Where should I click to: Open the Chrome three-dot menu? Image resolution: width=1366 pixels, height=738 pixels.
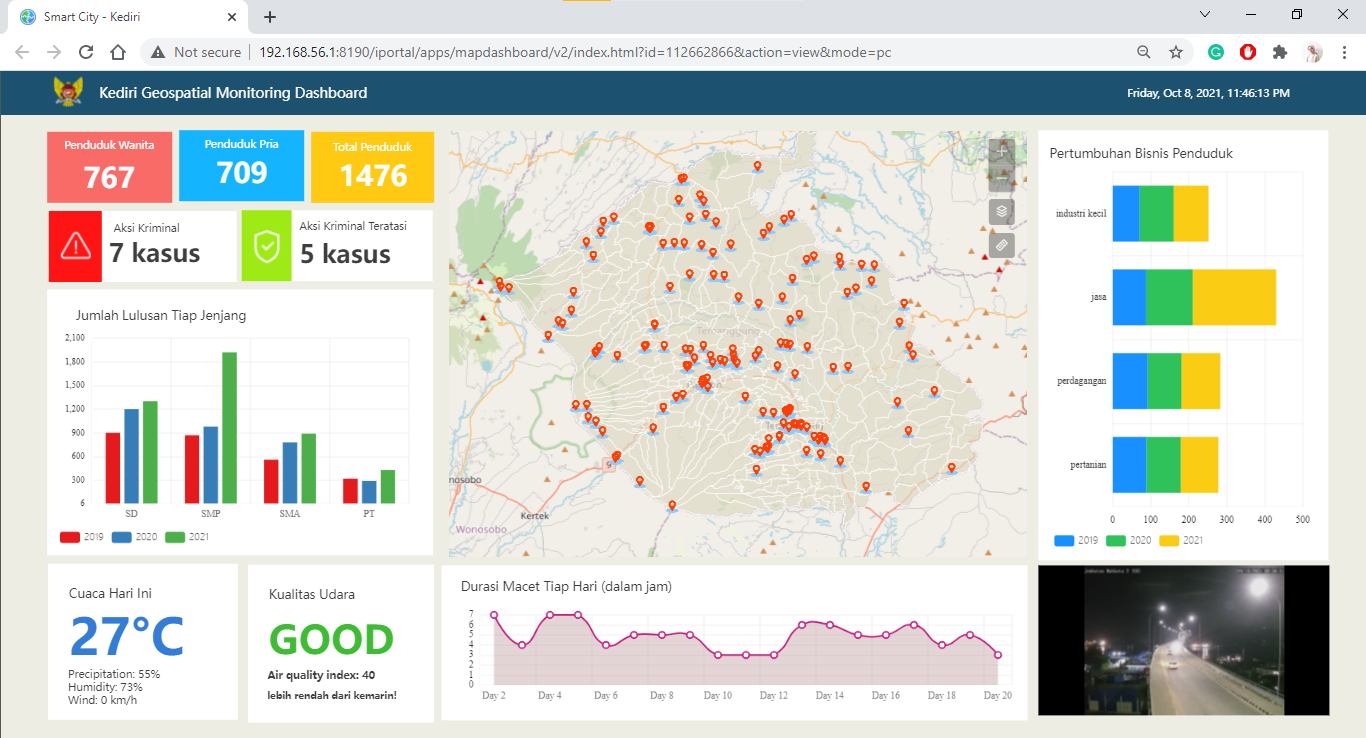[x=1345, y=52]
